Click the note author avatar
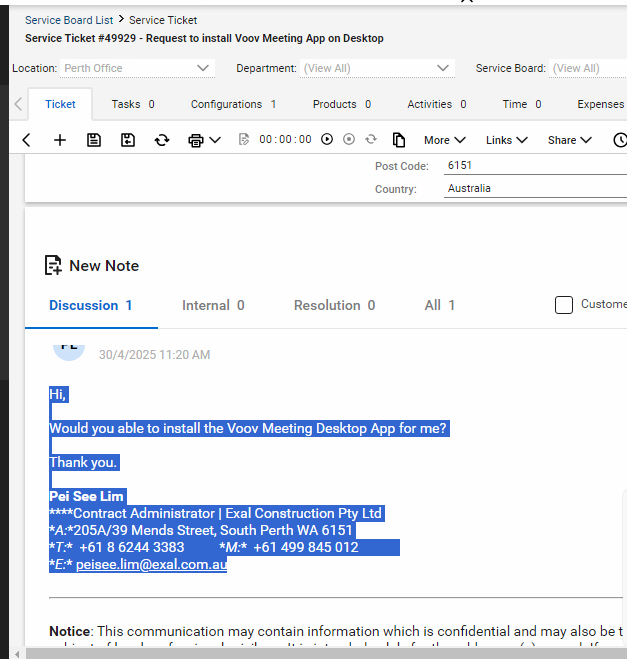 69,351
